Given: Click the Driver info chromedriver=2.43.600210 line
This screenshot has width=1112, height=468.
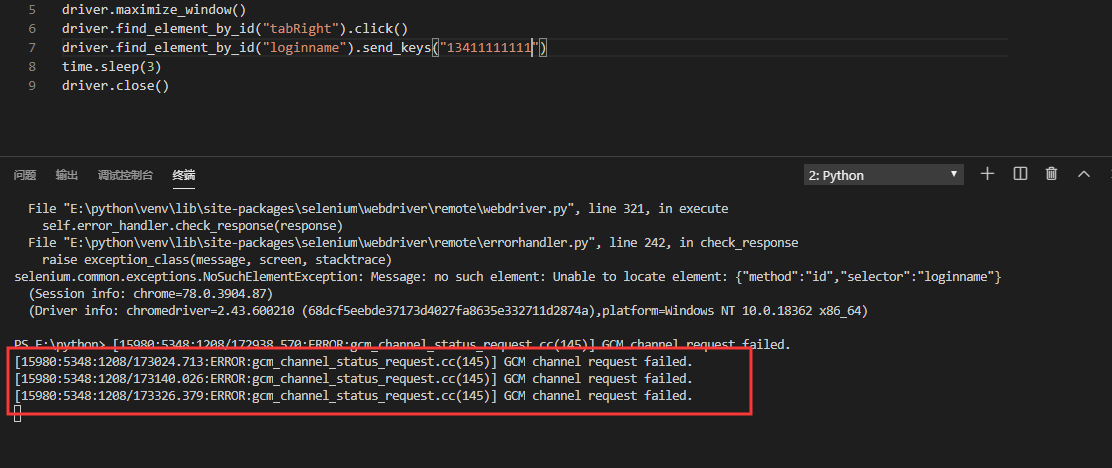Looking at the screenshot, I should click(447, 311).
